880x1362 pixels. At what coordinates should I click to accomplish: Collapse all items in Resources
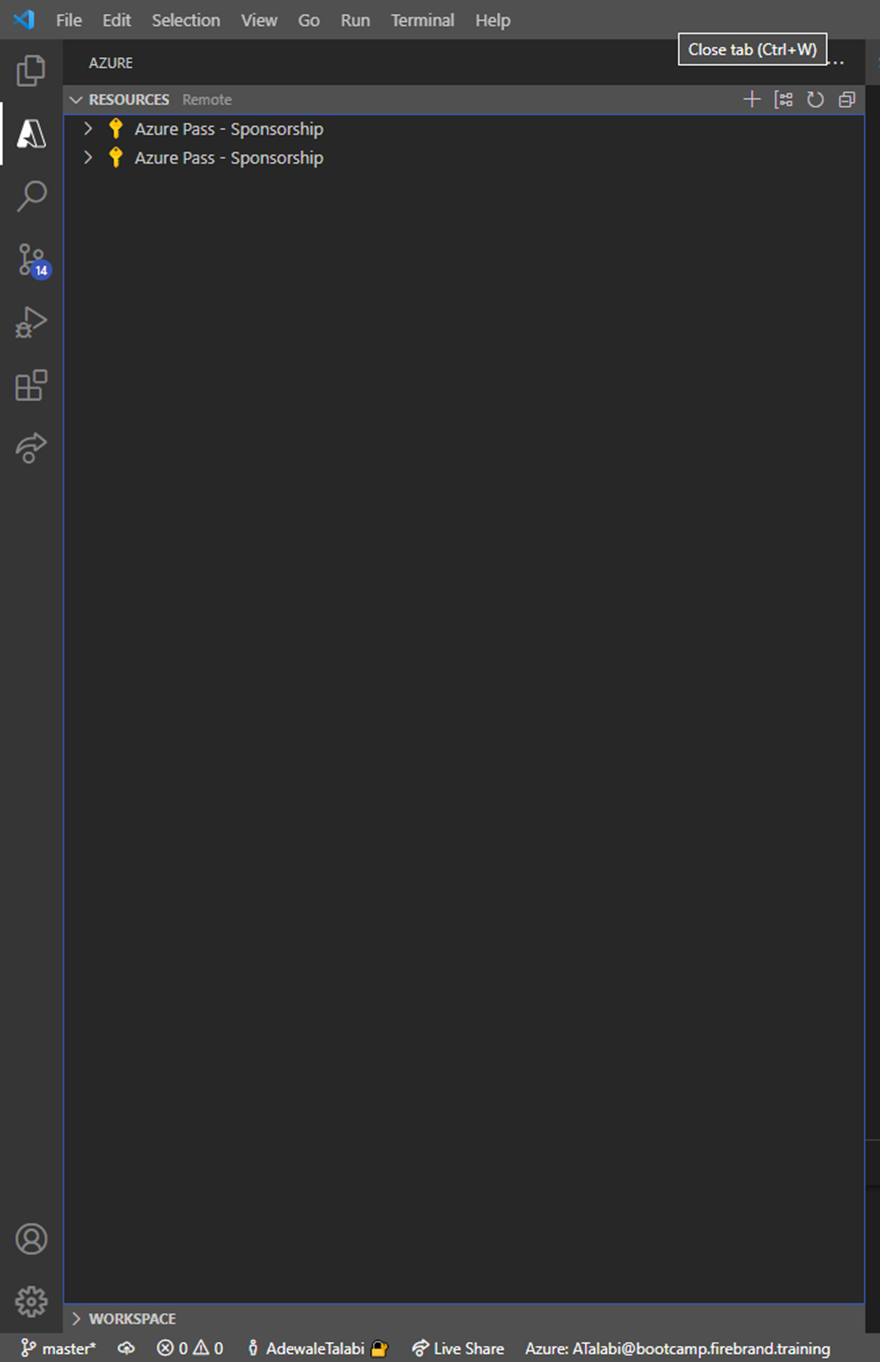point(847,99)
